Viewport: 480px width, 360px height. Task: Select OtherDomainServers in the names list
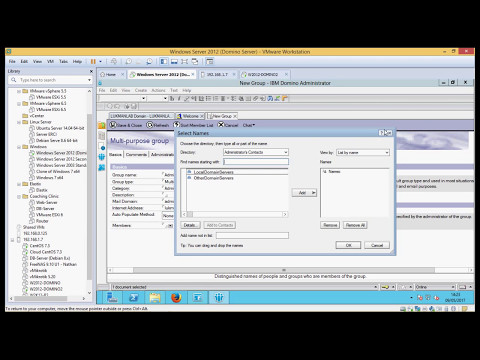pyautogui.click(x=213, y=178)
